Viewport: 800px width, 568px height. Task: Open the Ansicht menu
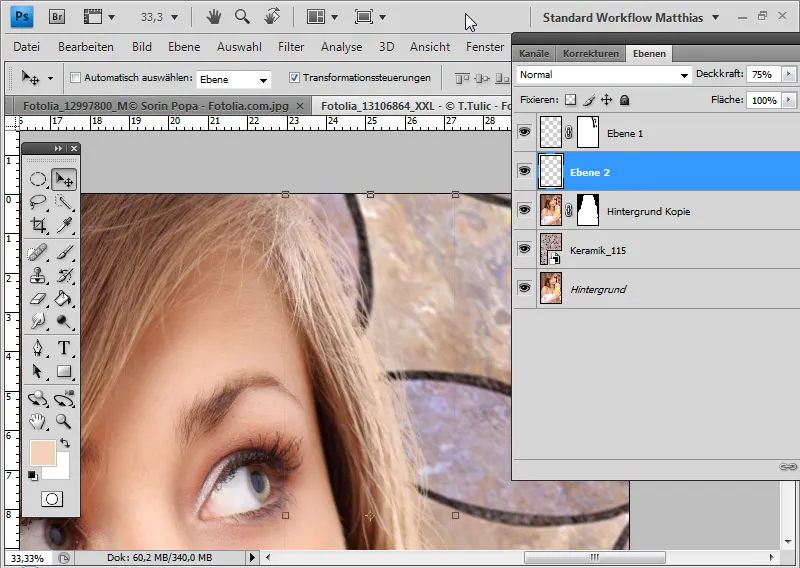pyautogui.click(x=430, y=47)
